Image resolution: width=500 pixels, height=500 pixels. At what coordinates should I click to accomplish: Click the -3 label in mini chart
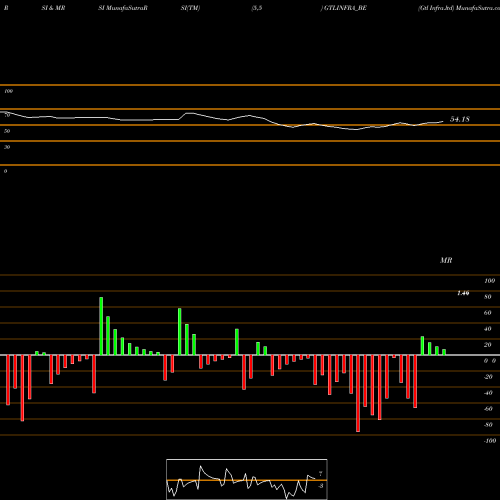coord(320,486)
